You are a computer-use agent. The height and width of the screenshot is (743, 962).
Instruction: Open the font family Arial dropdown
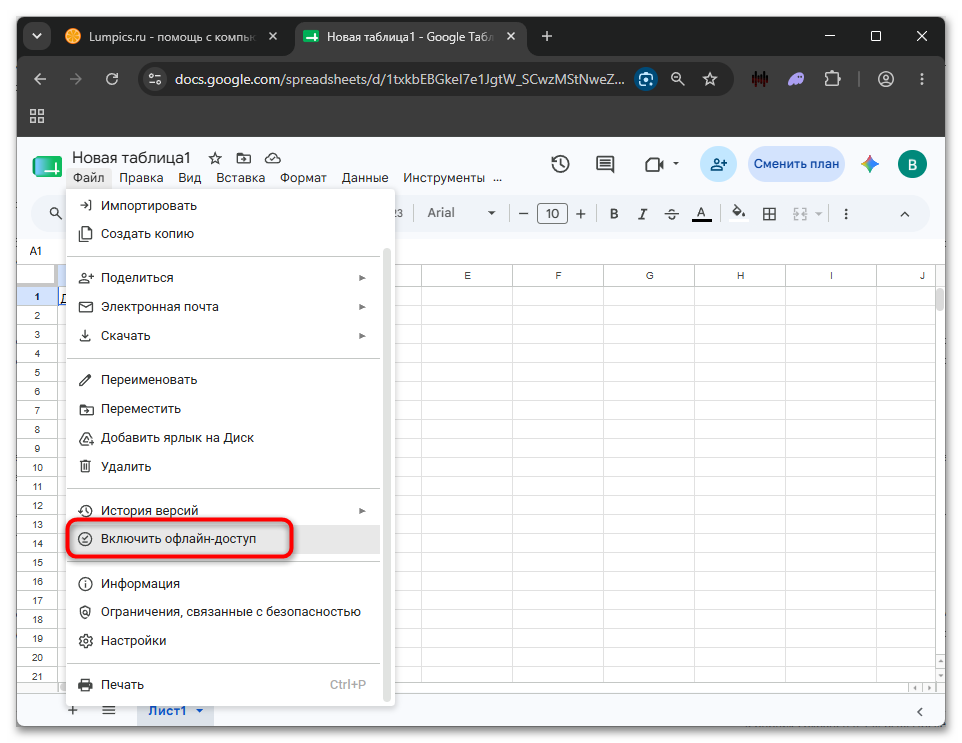coord(461,213)
